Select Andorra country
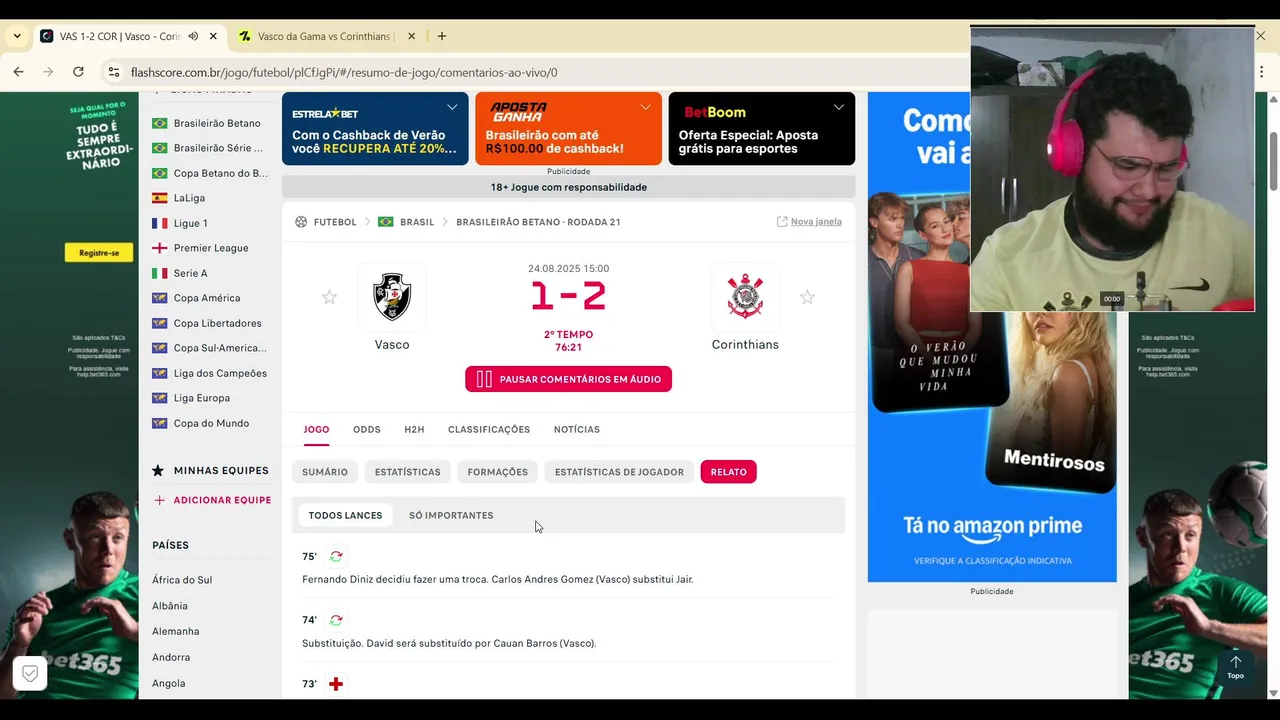 click(171, 657)
